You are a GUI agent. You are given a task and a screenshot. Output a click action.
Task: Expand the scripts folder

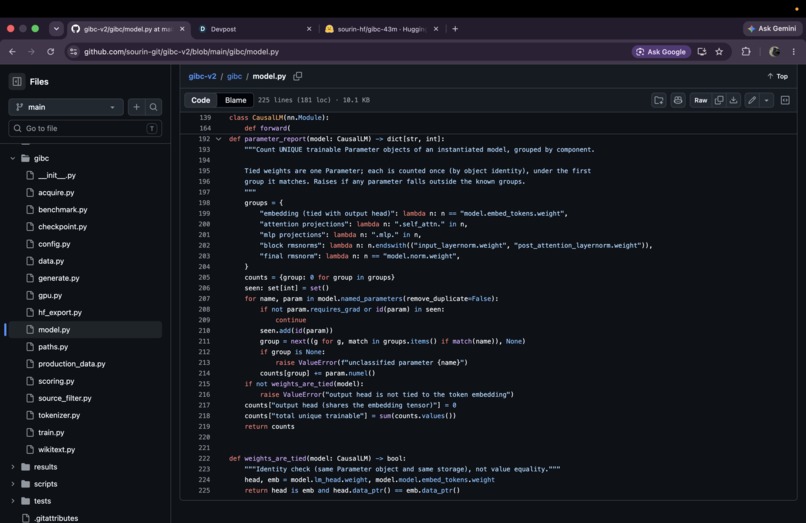(x=13, y=484)
